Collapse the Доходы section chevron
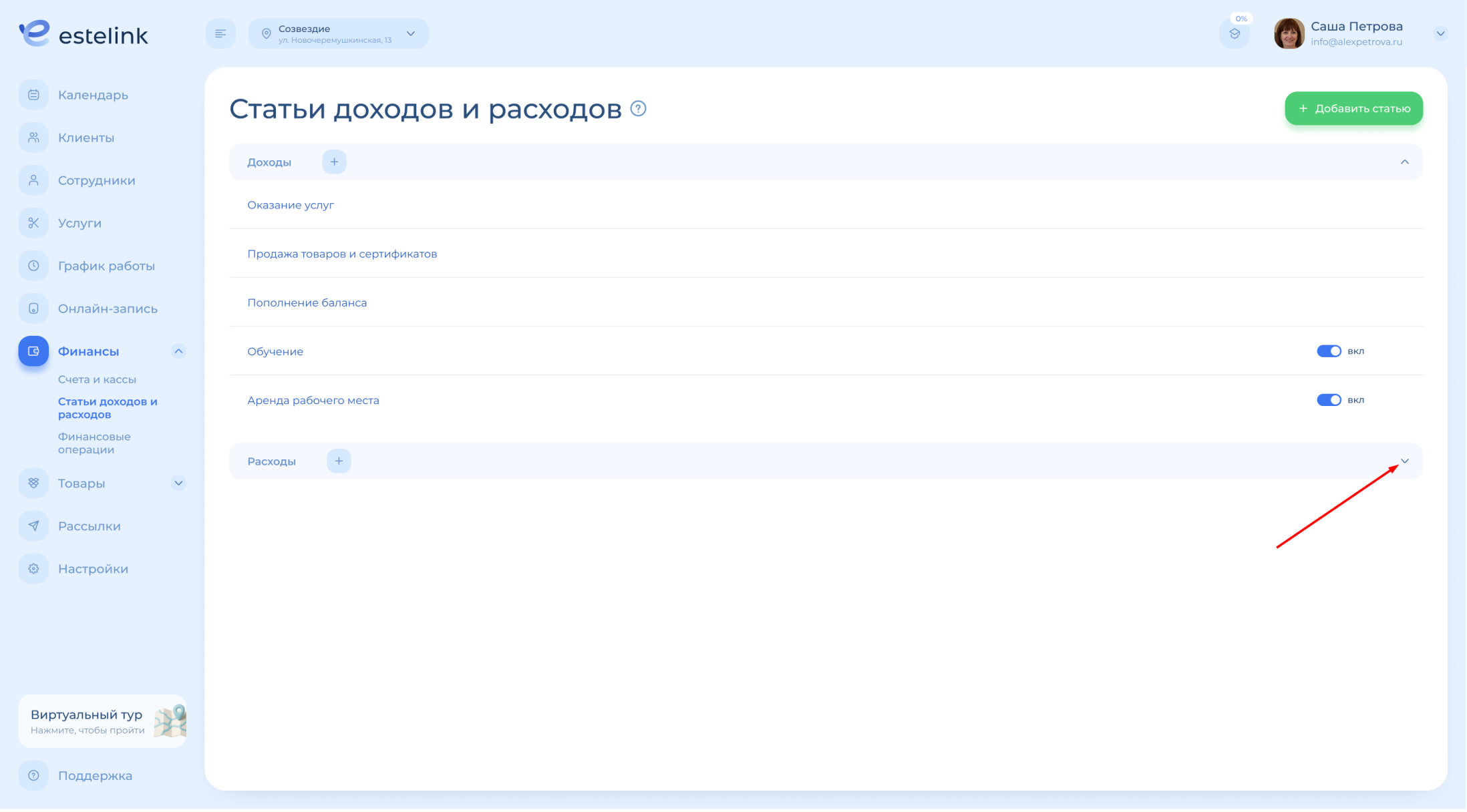1467x812 pixels. coord(1405,162)
